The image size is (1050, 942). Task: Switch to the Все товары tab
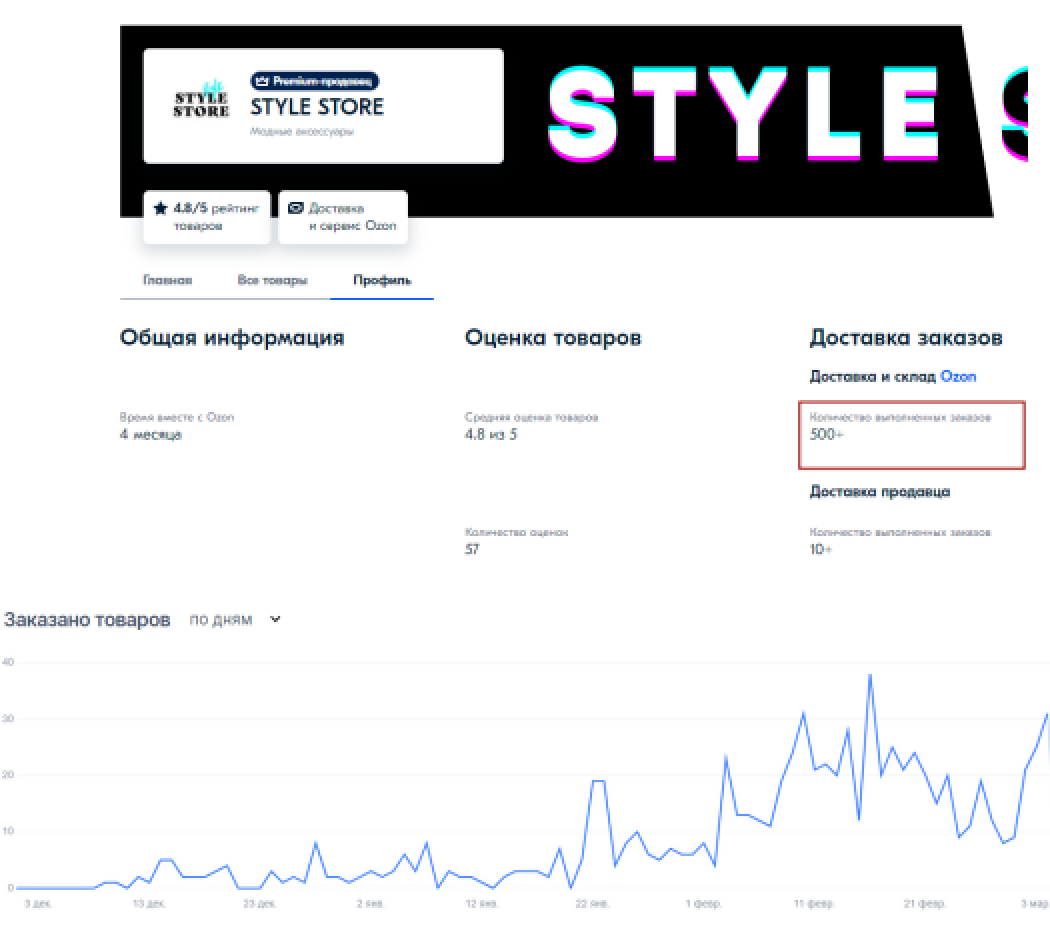(273, 280)
